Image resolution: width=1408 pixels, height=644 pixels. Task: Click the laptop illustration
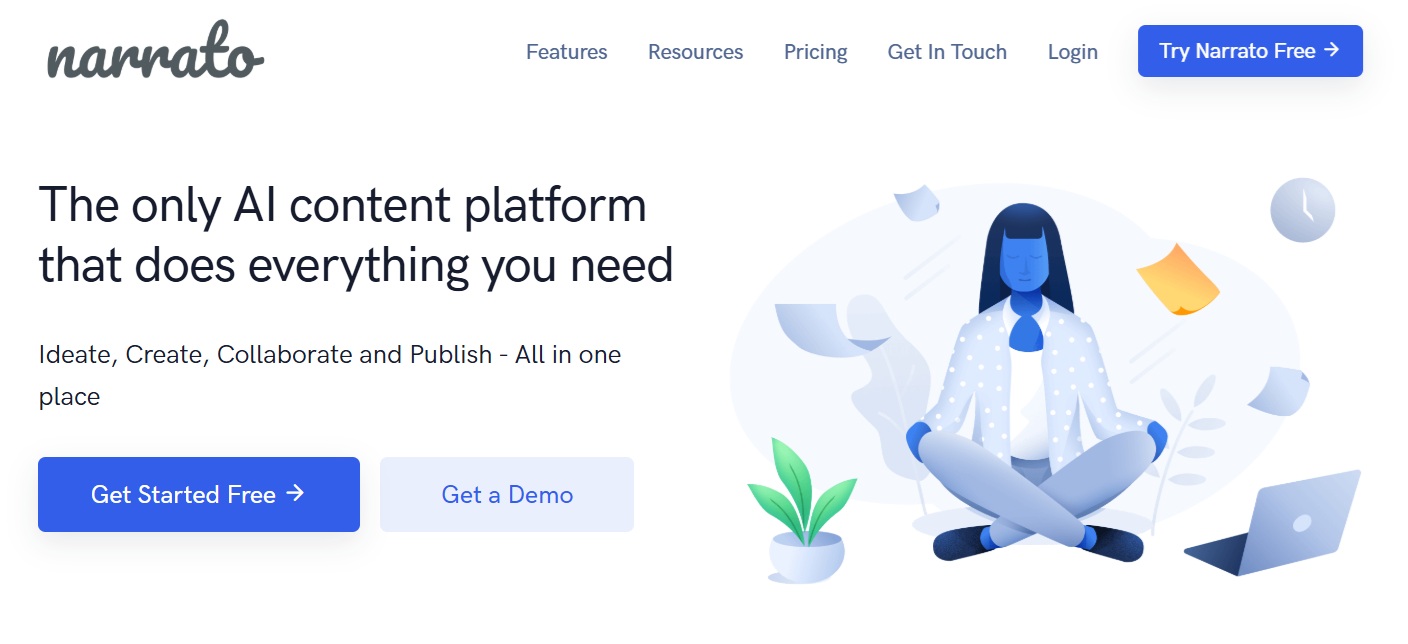coord(1273,524)
